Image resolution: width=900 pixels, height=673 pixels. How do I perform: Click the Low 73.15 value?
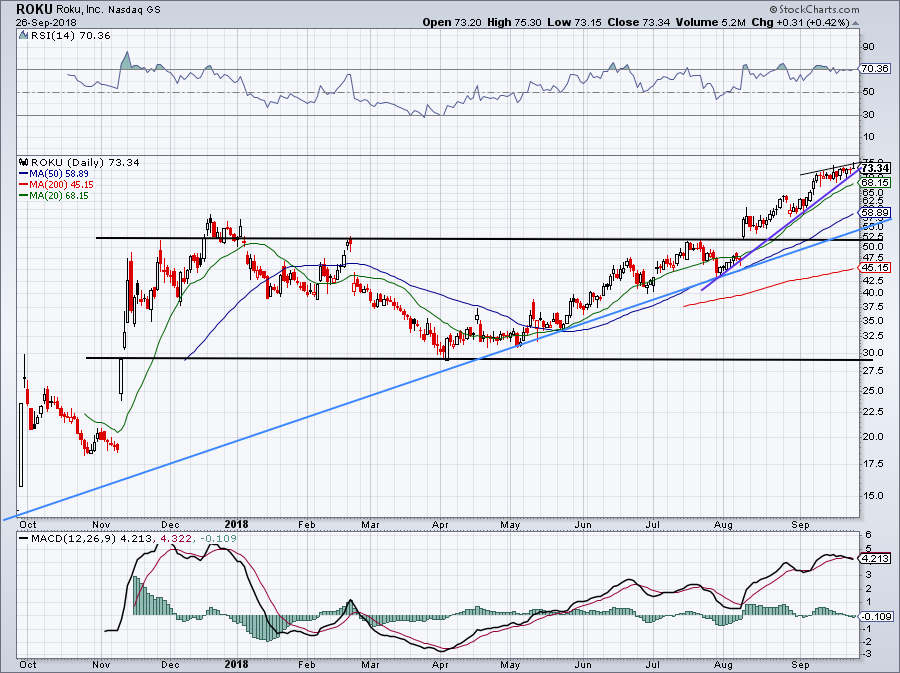(x=574, y=22)
